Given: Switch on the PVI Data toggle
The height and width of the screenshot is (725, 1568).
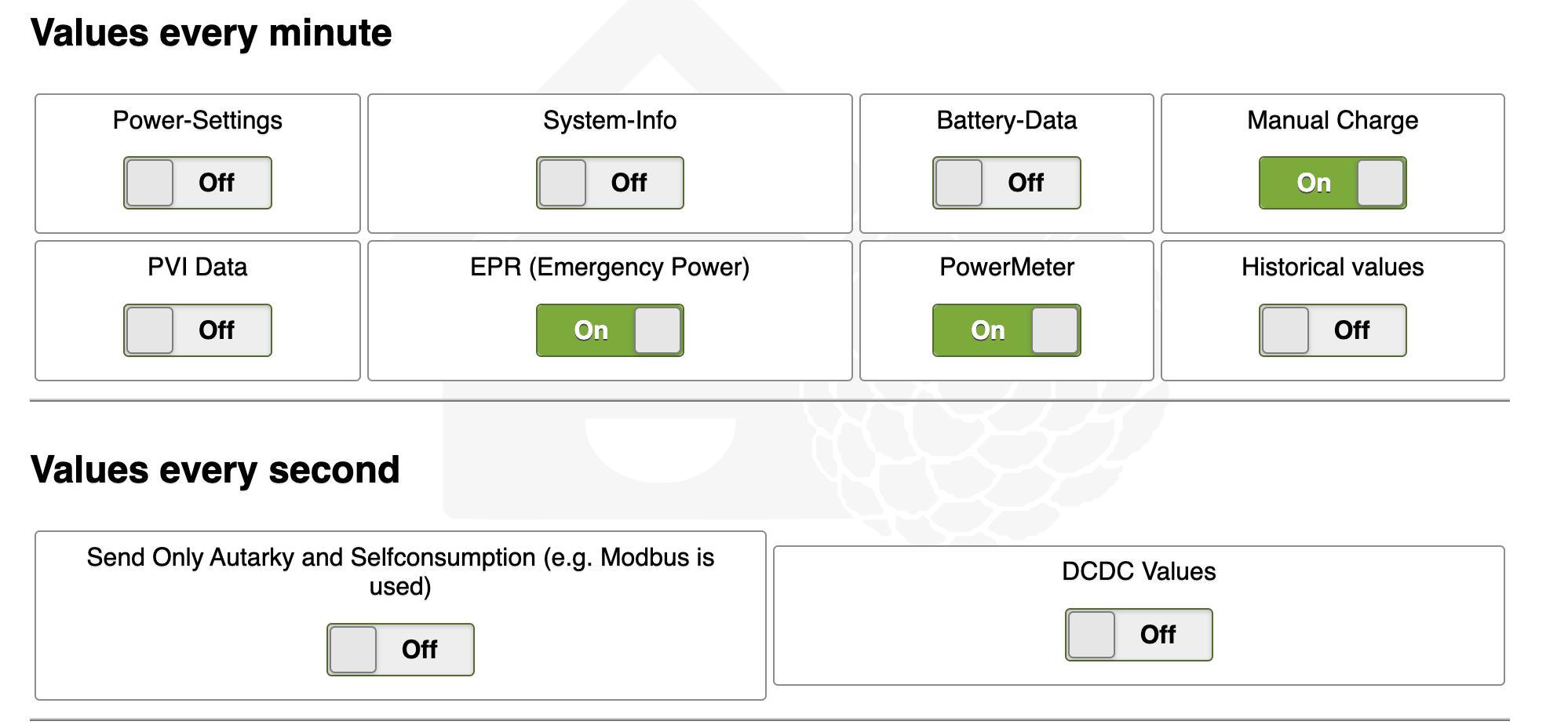Looking at the screenshot, I should click(198, 330).
